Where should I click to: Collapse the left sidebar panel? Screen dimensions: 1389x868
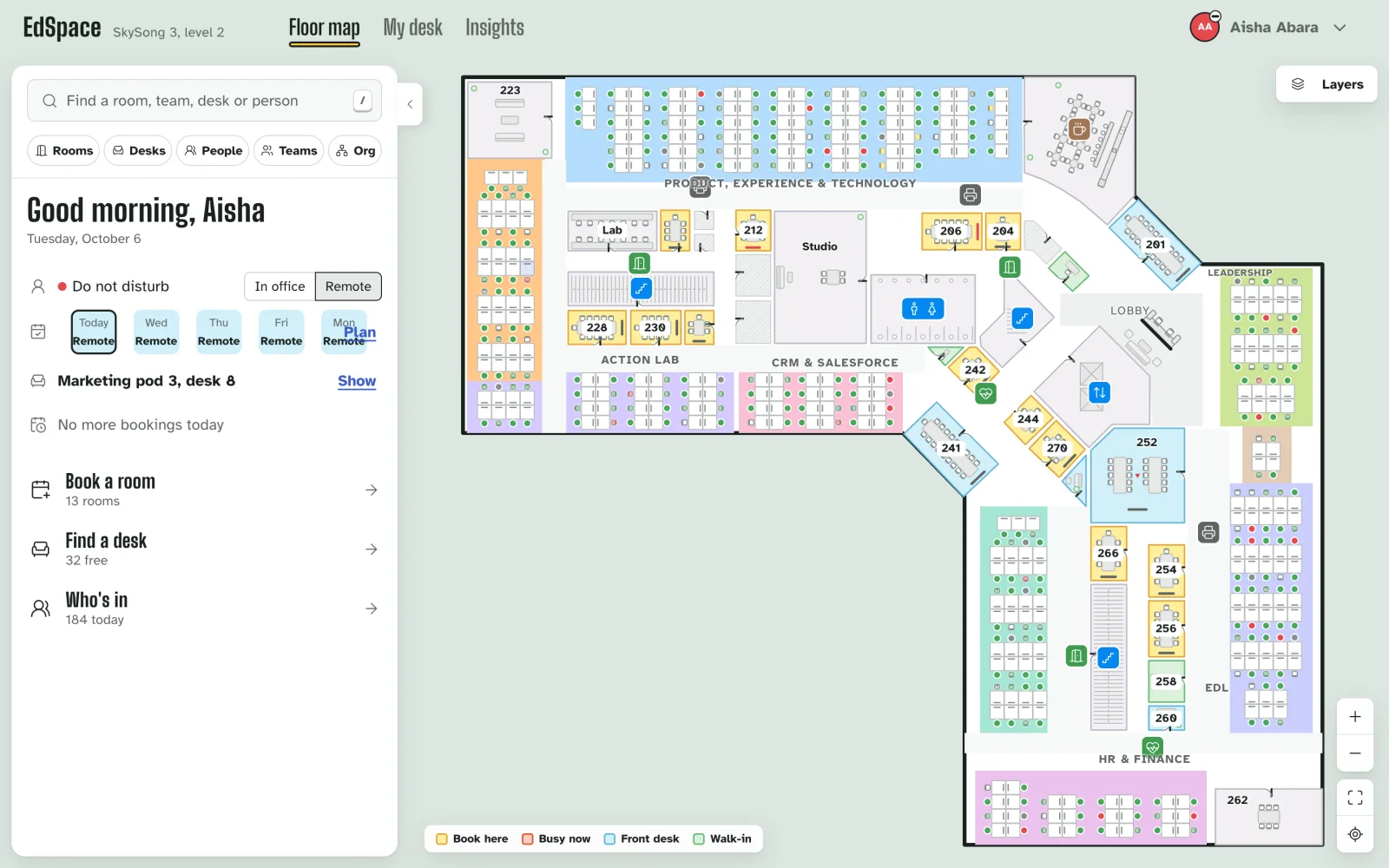(x=410, y=104)
